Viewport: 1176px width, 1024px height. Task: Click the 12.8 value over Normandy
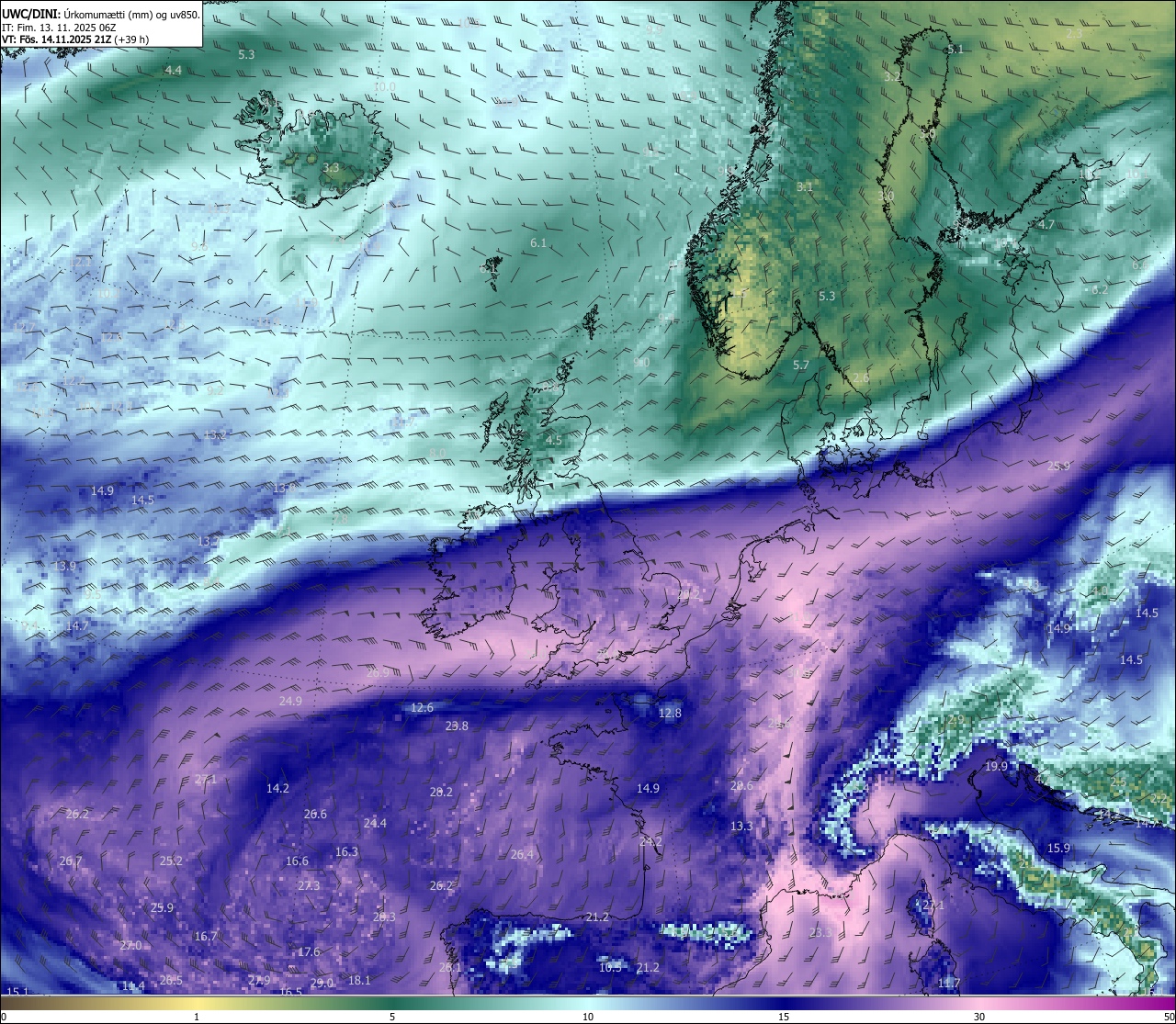click(671, 714)
